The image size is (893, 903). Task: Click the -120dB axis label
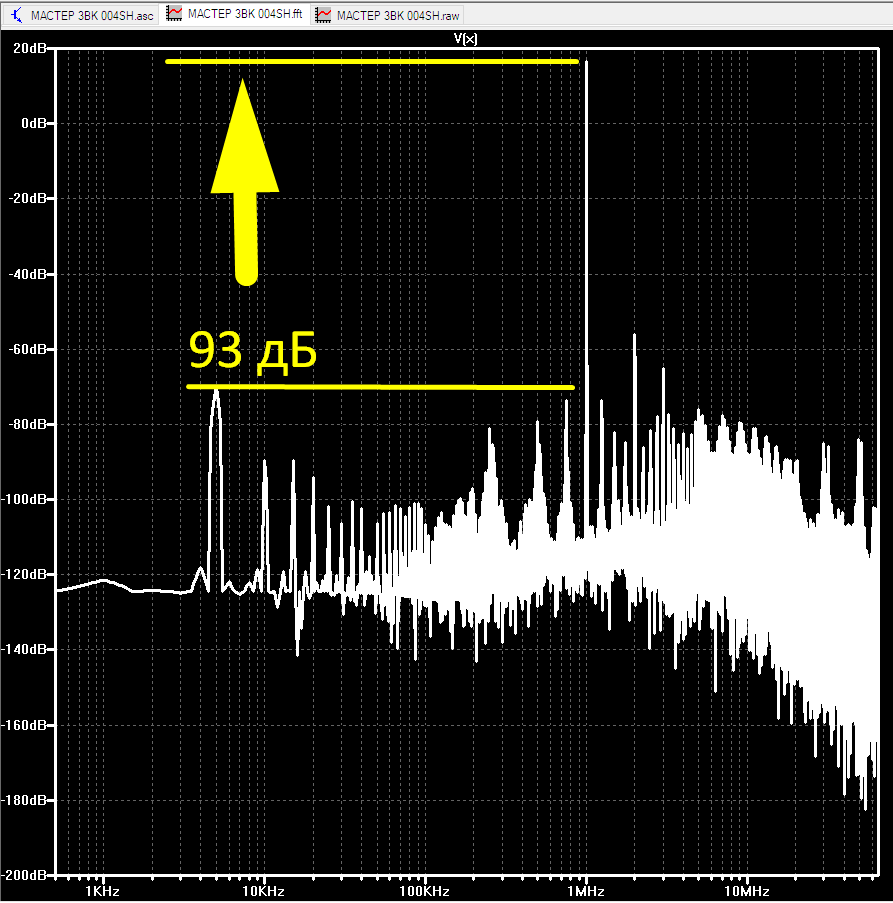[25, 574]
